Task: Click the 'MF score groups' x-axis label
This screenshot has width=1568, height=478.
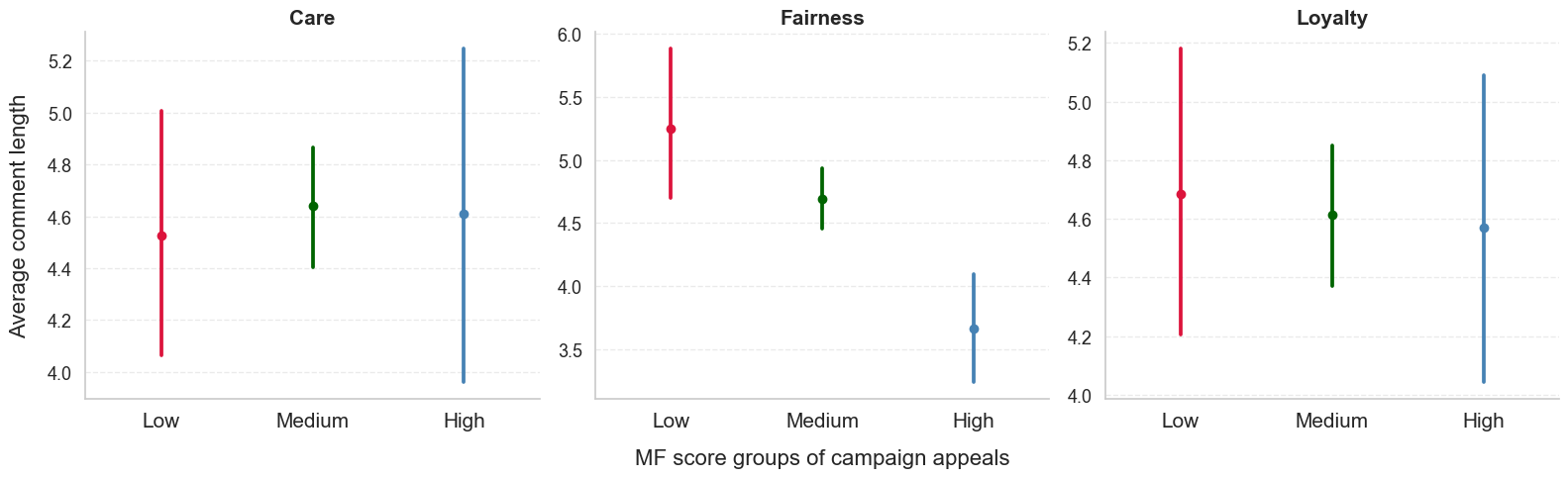Action: pos(821,458)
